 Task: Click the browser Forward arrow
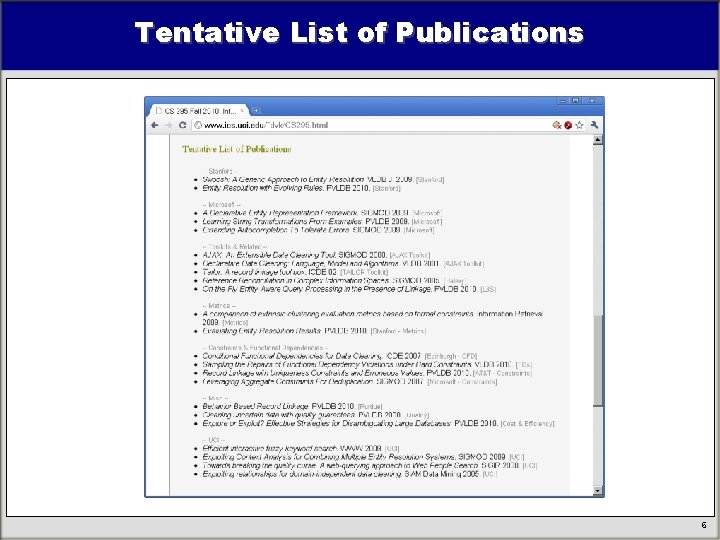169,125
